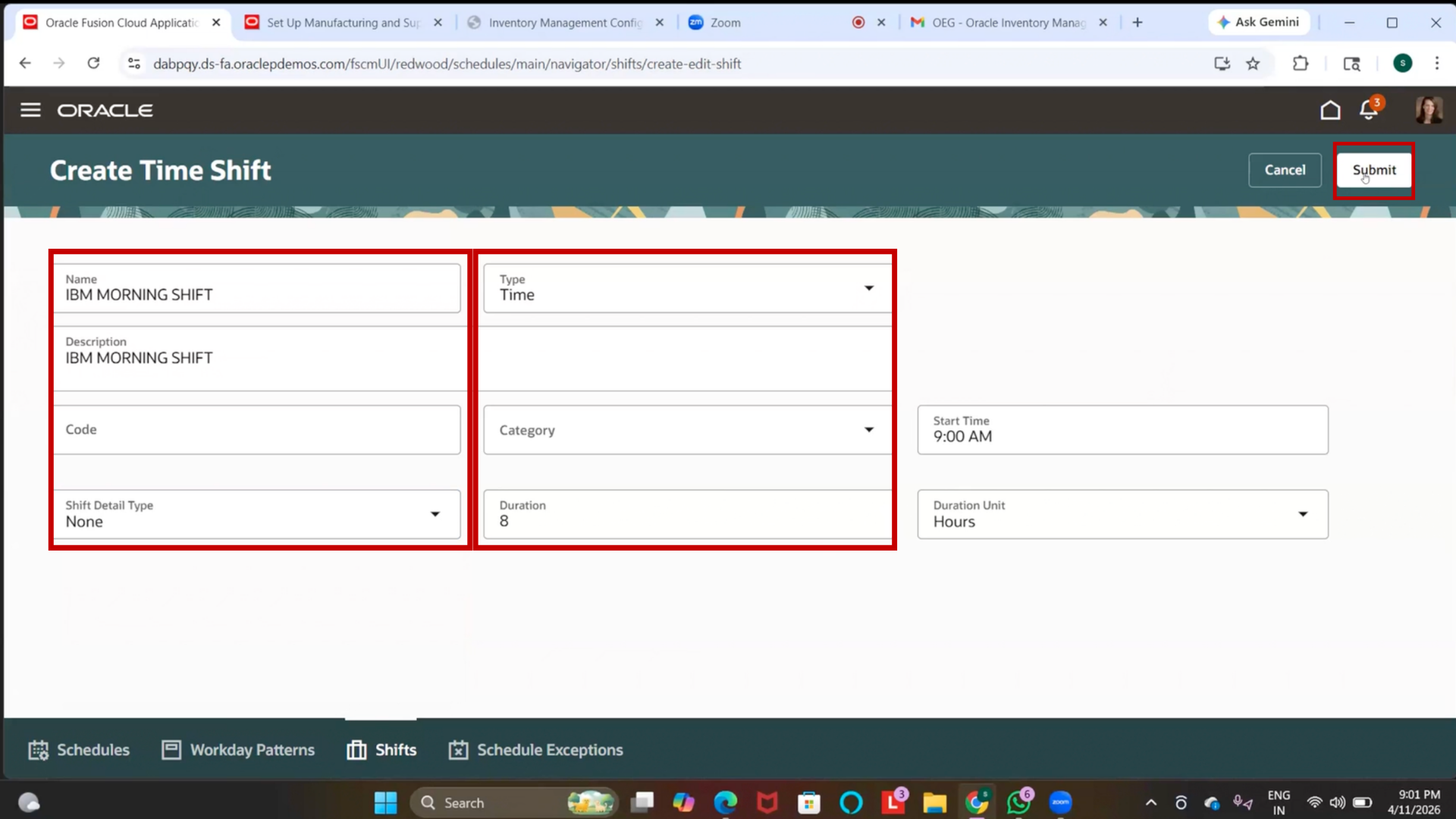View site information icon
This screenshot has height=819, width=1456.
click(x=134, y=64)
